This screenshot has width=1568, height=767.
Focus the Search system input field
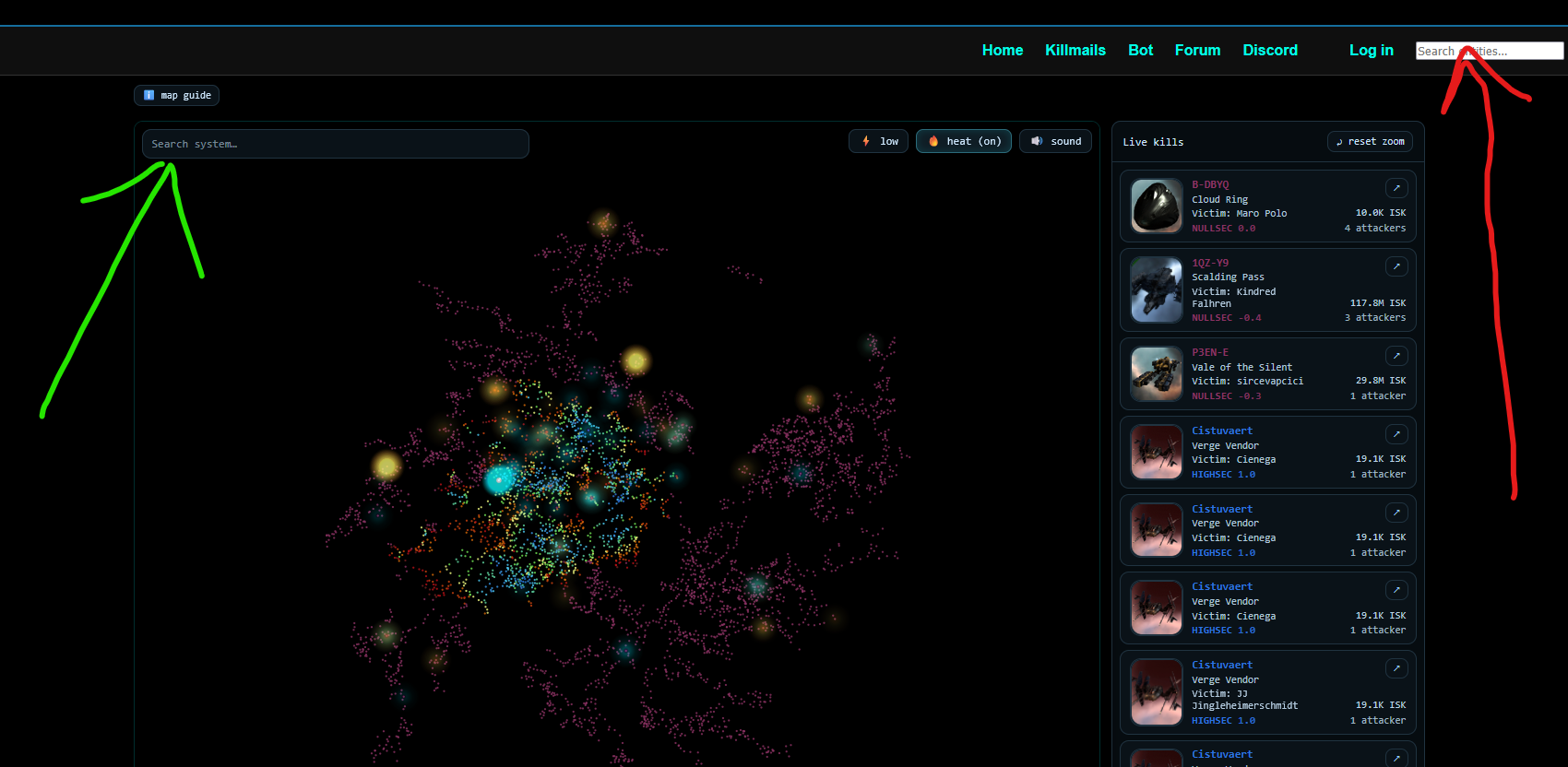pos(335,144)
